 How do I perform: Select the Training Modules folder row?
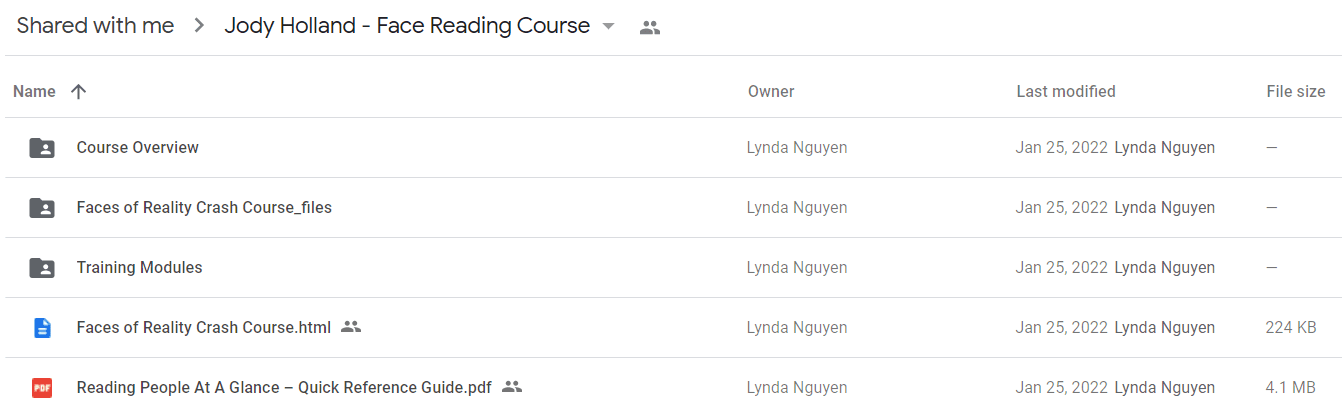(671, 268)
